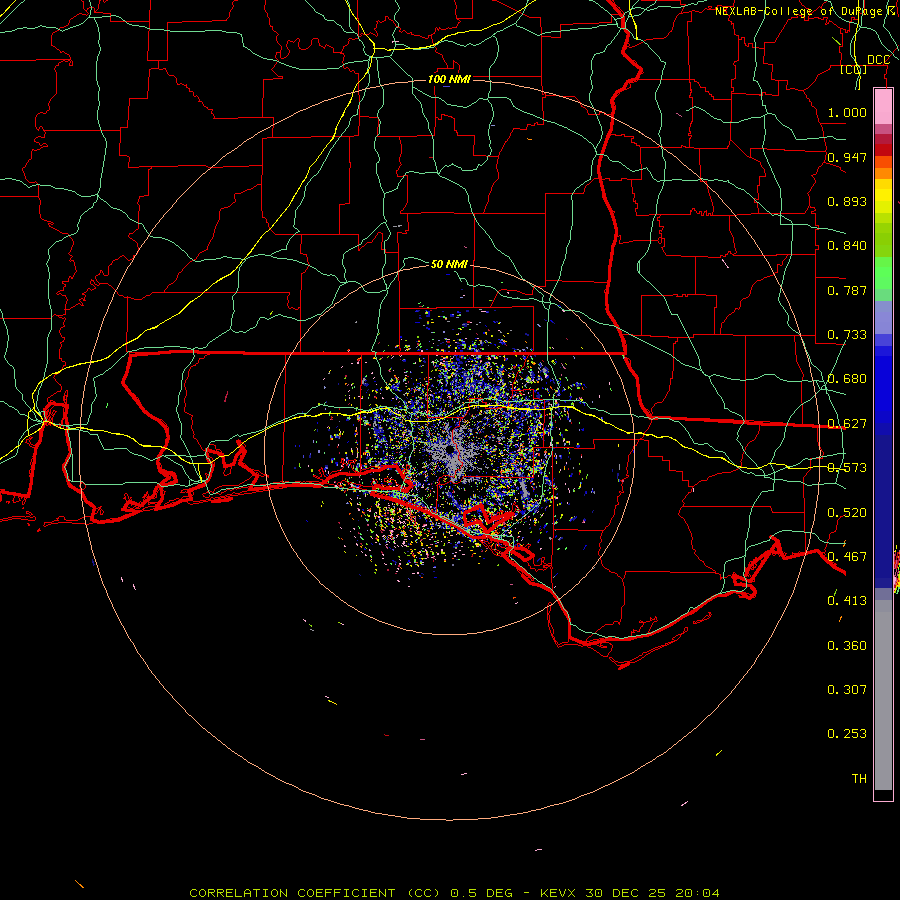Viewport: 900px width, 900px height.
Task: Select the 0.413 scale value
Action: click(x=847, y=600)
